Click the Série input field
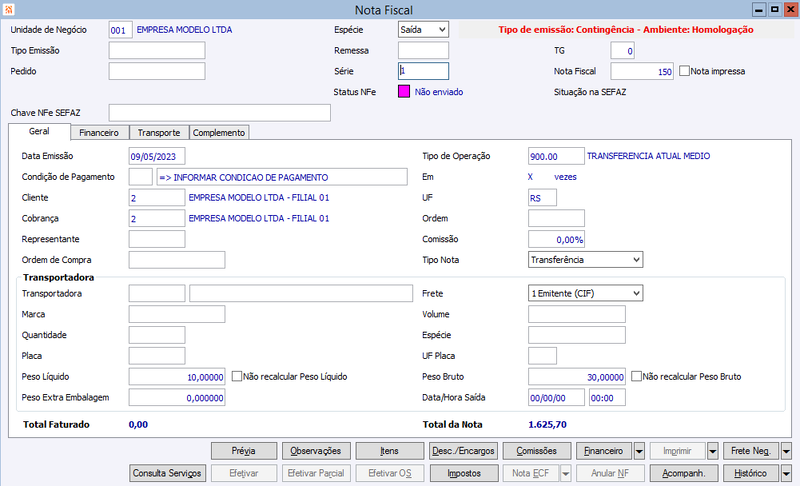 pos(423,71)
